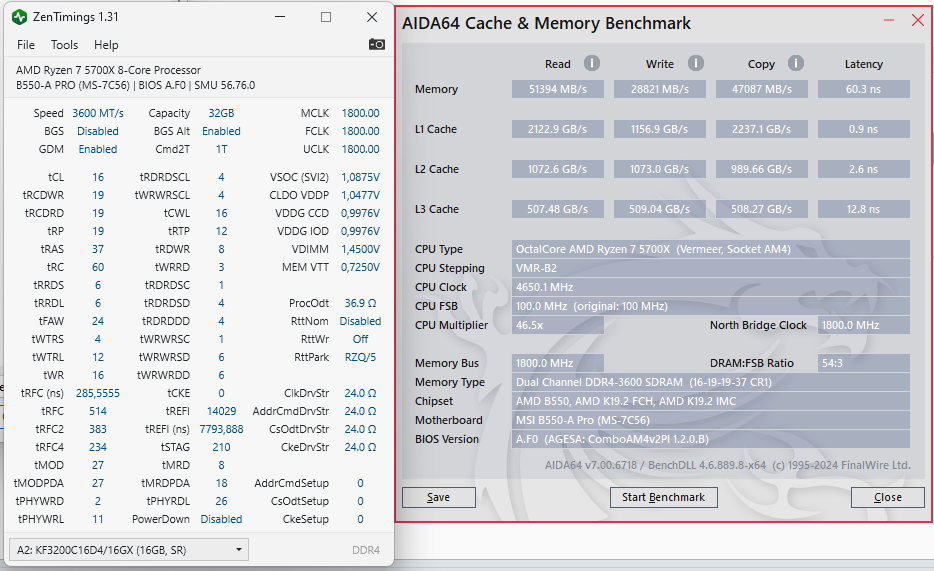This screenshot has height=571, width=934.
Task: Click Chipset value AMD B550 field
Action: pos(711,401)
